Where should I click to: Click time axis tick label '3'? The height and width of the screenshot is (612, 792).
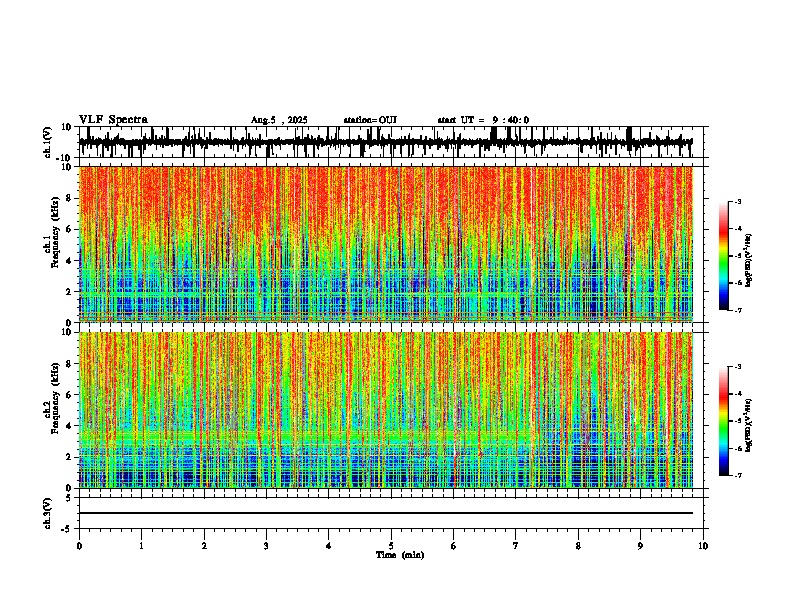pos(266,546)
